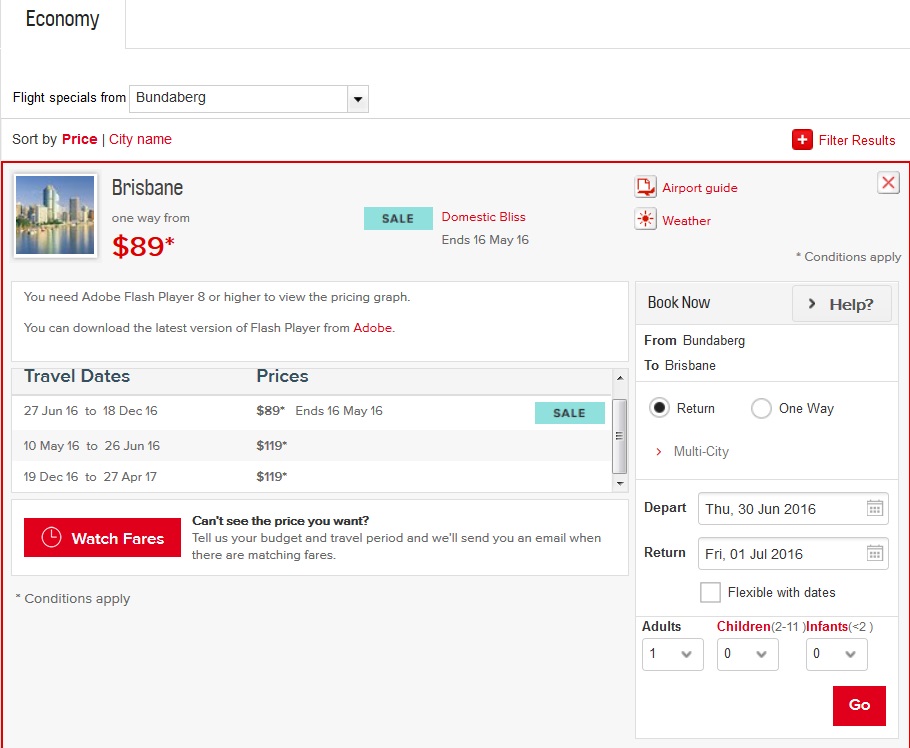Image resolution: width=910 pixels, height=748 pixels.
Task: Sort results by City name
Action: click(x=140, y=139)
